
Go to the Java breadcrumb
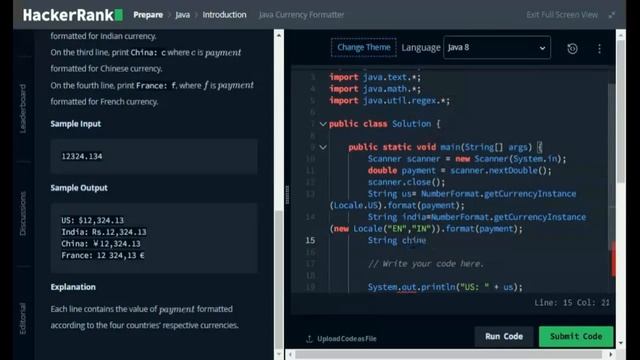click(x=182, y=15)
